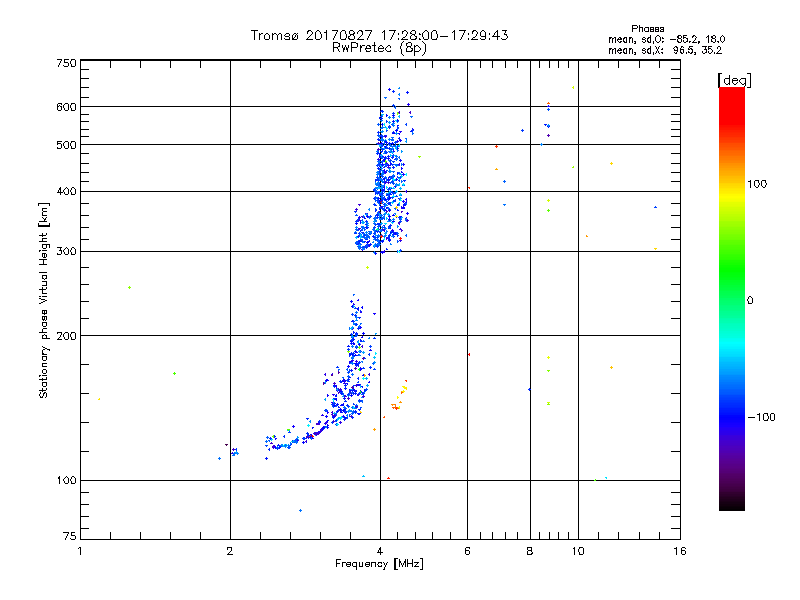The image size is (800, 600).
Task: Click the colorbar tick label '100'
Action: point(757,184)
